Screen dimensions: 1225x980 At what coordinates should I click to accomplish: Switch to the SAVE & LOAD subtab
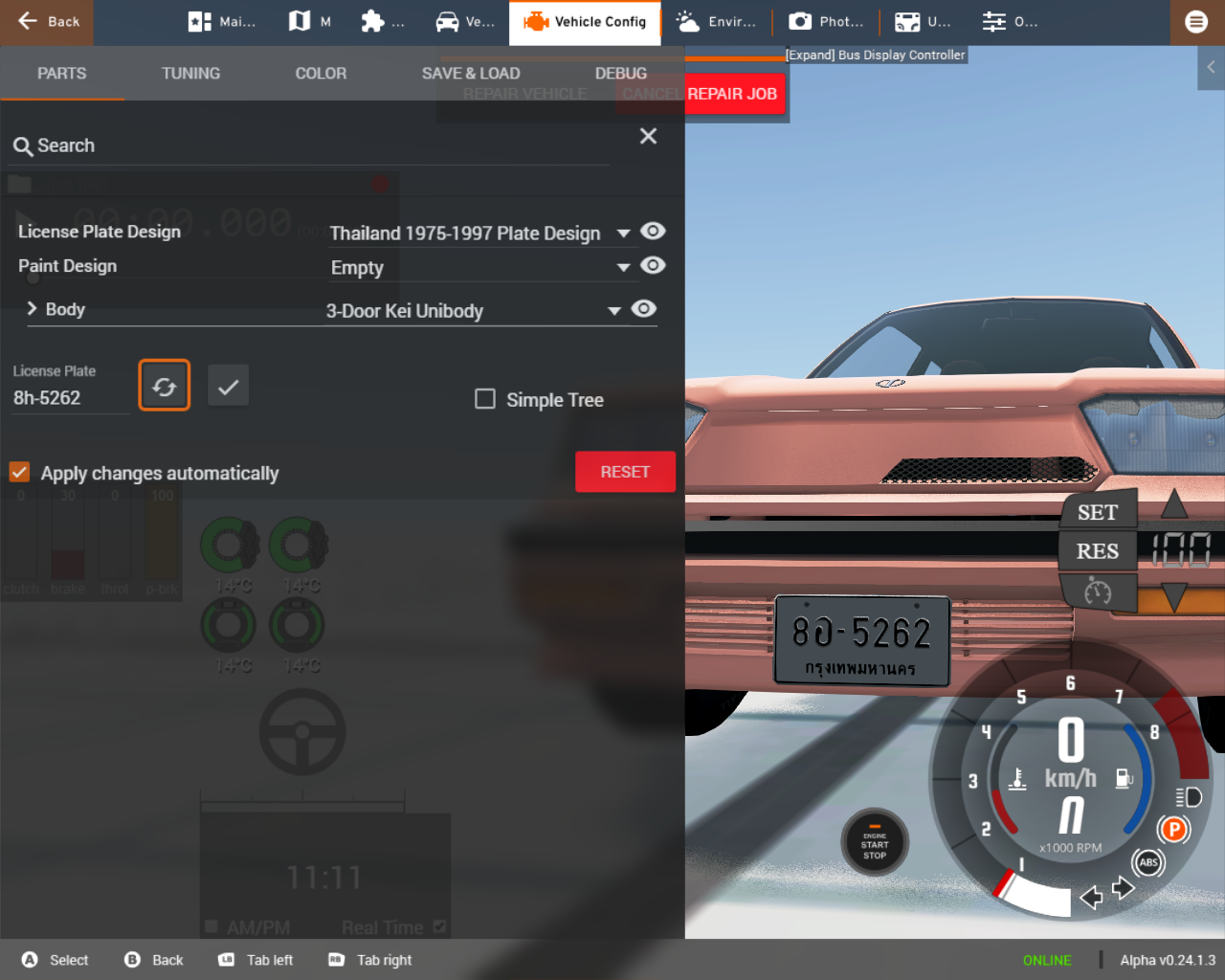[471, 74]
